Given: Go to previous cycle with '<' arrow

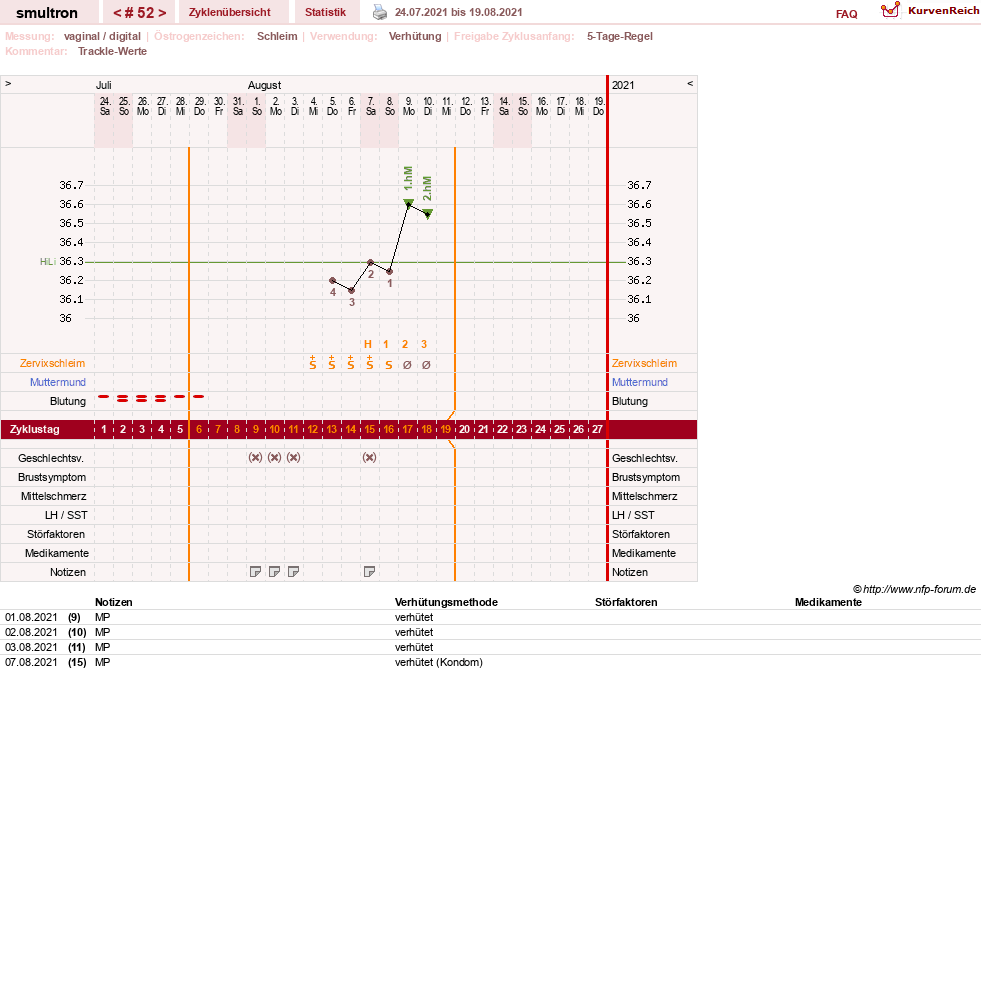Looking at the screenshot, I should [x=118, y=13].
